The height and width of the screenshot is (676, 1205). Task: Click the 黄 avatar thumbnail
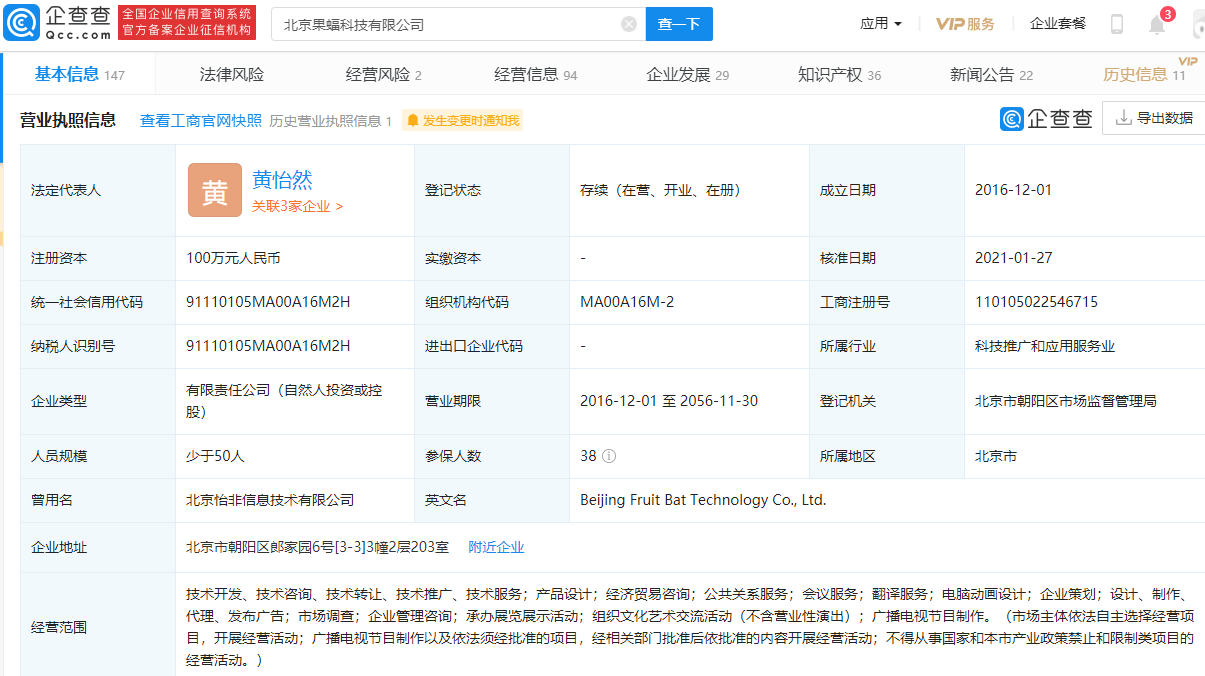(x=215, y=190)
